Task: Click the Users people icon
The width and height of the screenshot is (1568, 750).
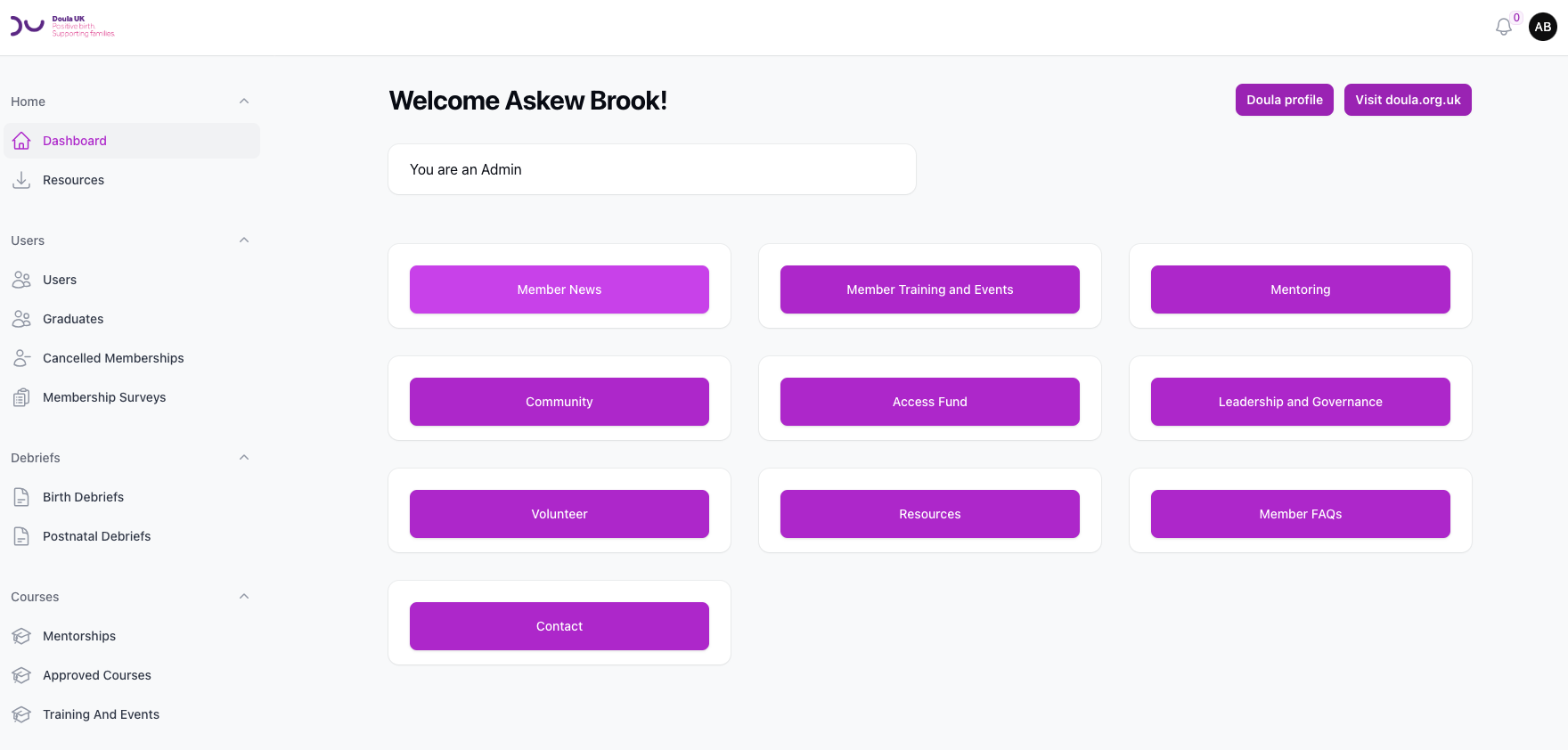Action: click(x=21, y=280)
